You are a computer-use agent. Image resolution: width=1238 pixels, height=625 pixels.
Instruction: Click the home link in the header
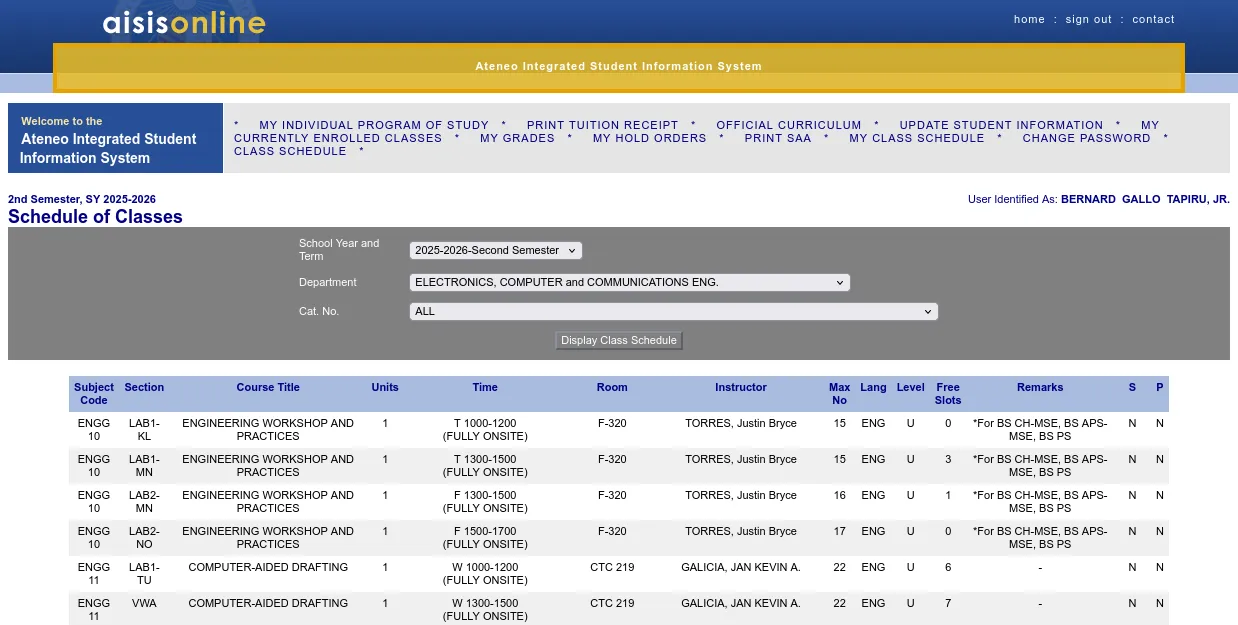click(x=1029, y=18)
